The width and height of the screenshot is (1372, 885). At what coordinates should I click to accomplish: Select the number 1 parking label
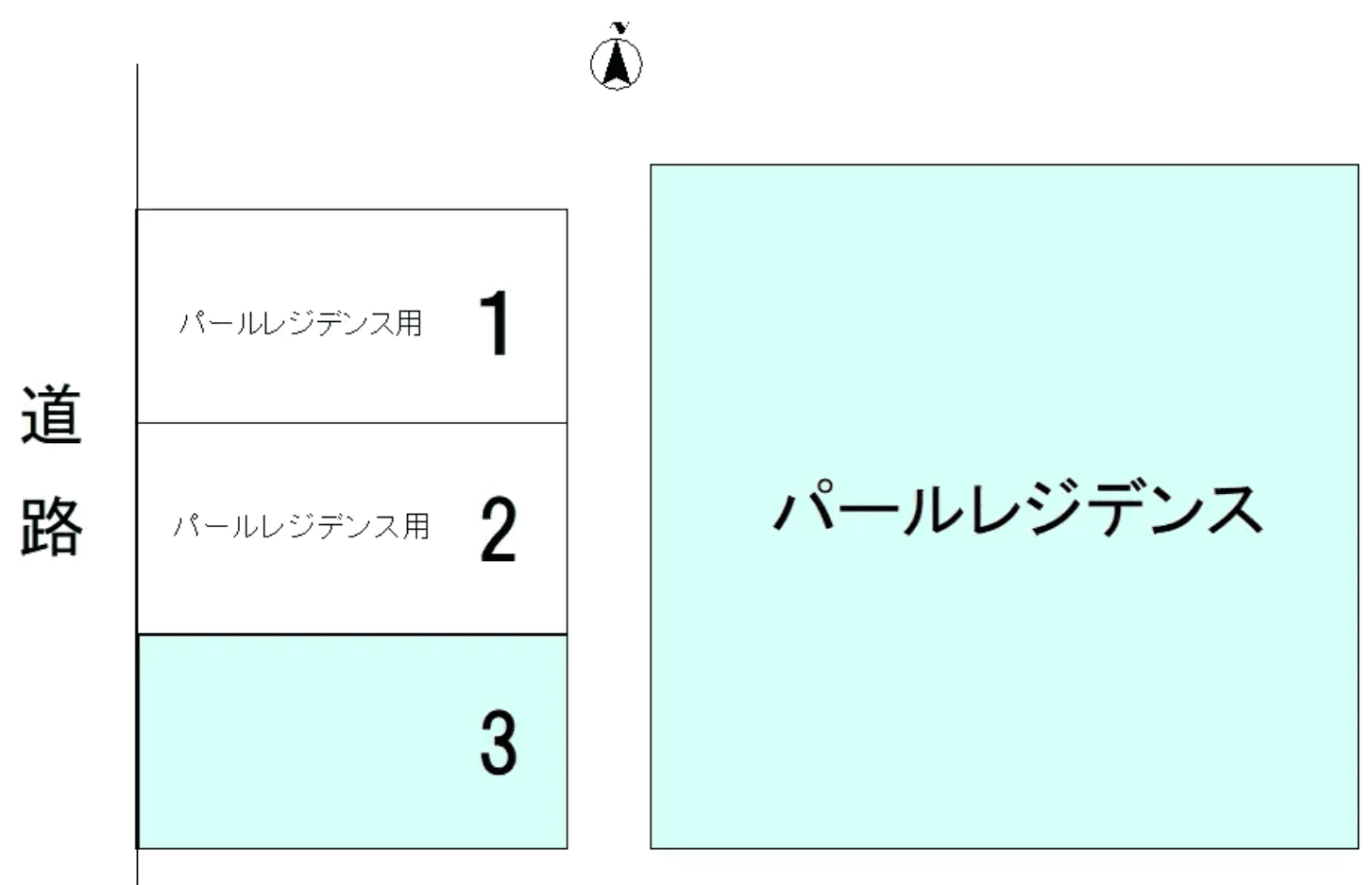495,323
